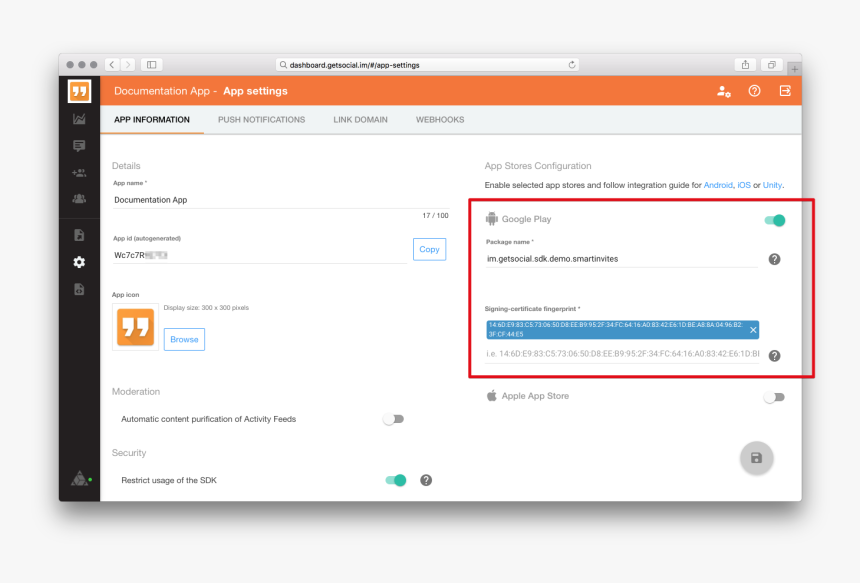Click the Package name input field
Viewport: 860px width, 583px height.
click(x=621, y=259)
